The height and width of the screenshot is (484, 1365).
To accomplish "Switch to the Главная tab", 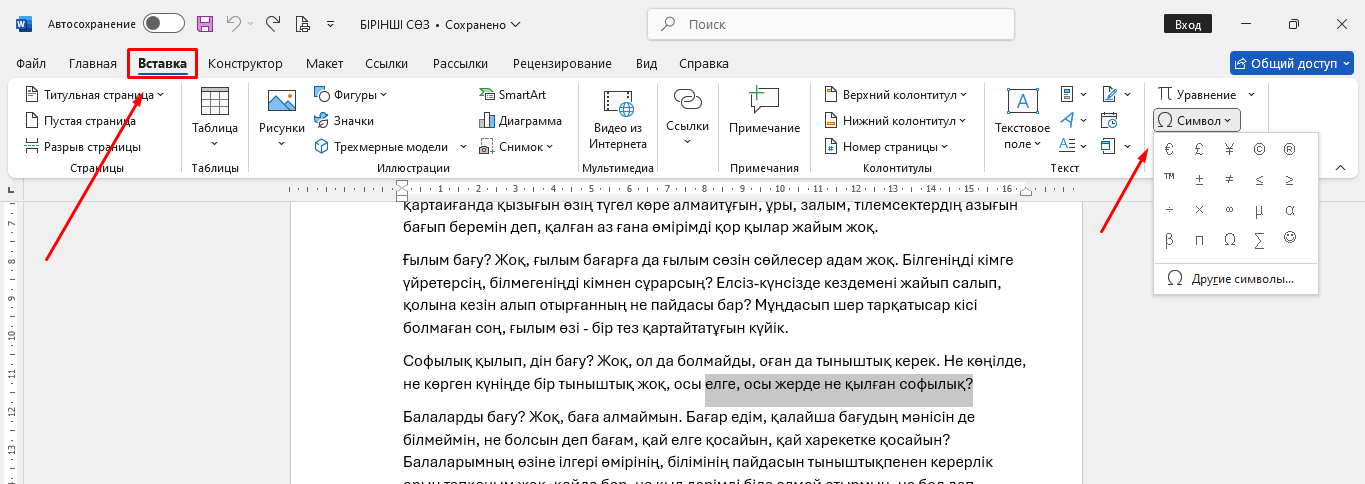I will click(x=93, y=64).
